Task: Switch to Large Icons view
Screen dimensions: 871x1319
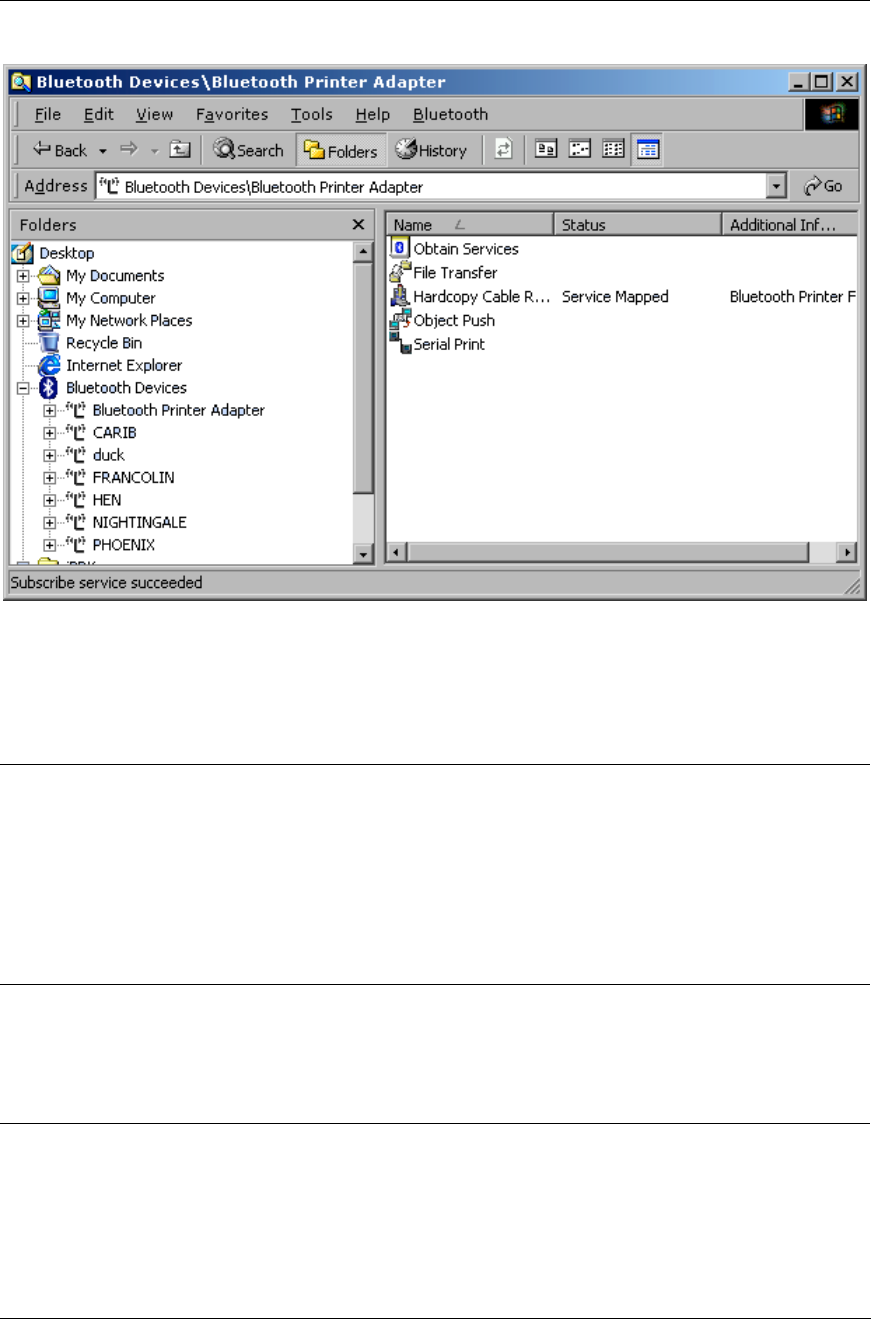Action: (545, 150)
